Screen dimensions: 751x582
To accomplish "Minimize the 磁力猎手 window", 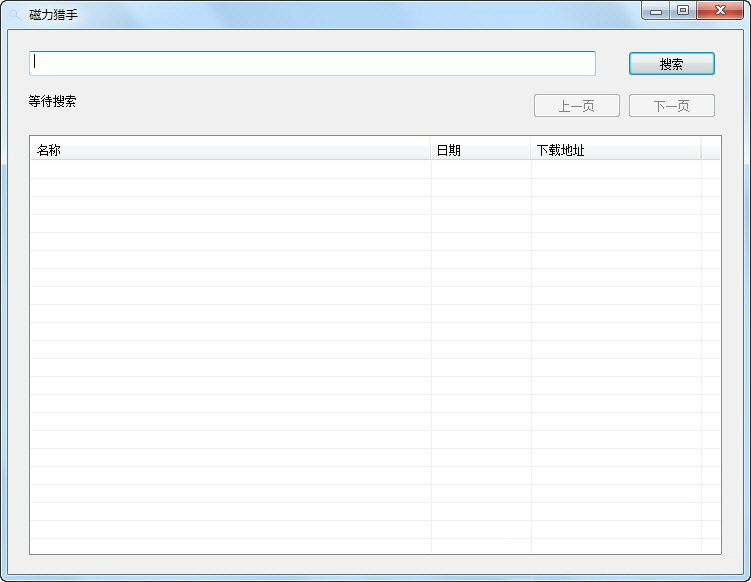I will coord(656,11).
